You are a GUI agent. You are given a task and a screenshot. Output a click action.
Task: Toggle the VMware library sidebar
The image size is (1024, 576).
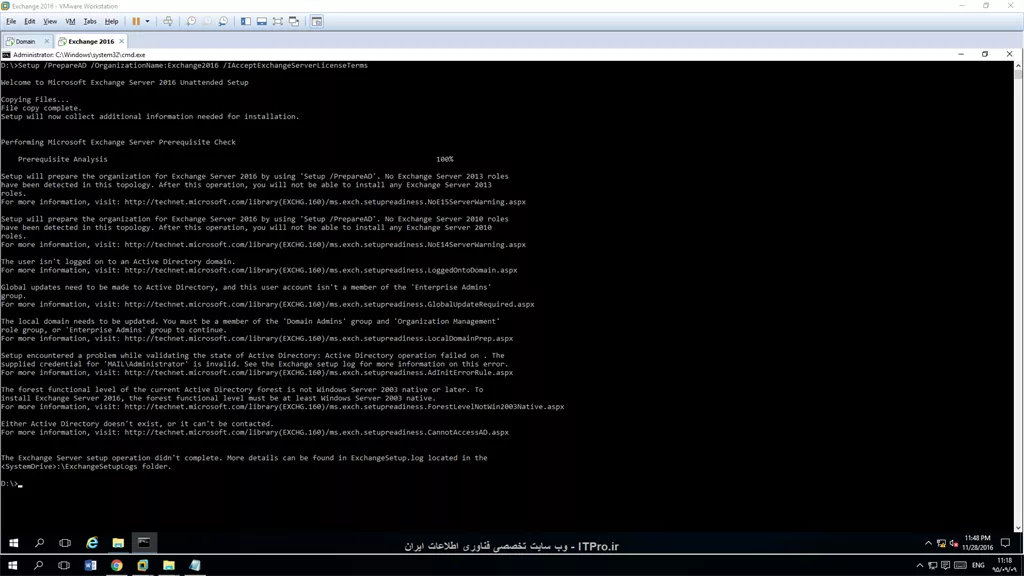click(x=246, y=22)
